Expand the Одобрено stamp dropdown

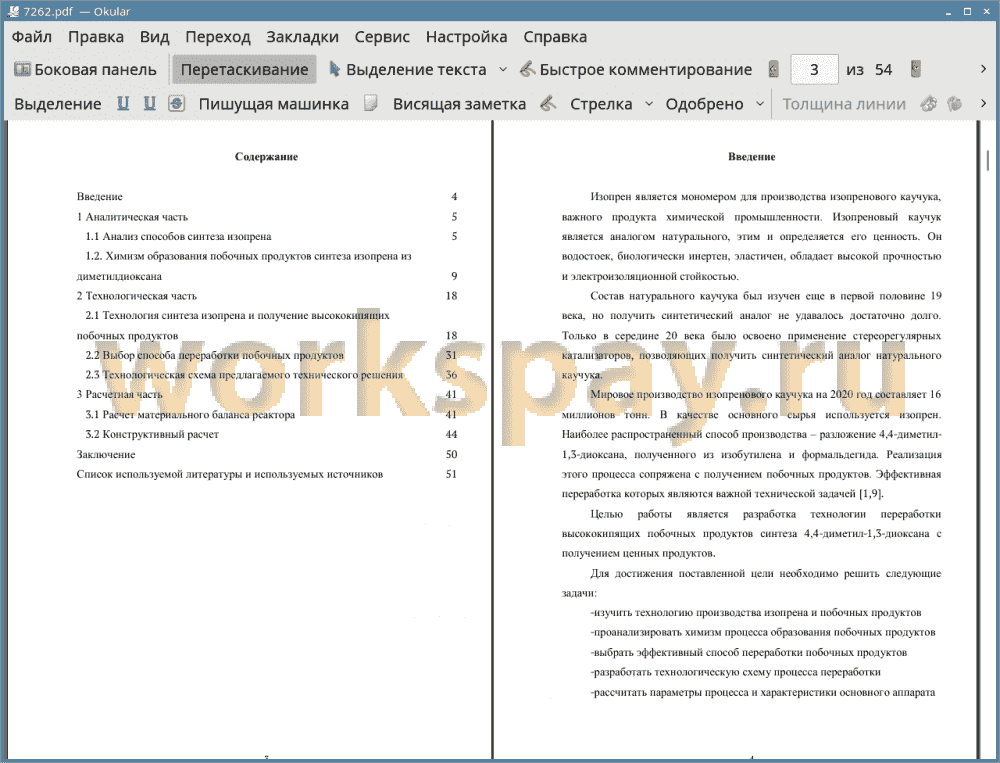[760, 104]
